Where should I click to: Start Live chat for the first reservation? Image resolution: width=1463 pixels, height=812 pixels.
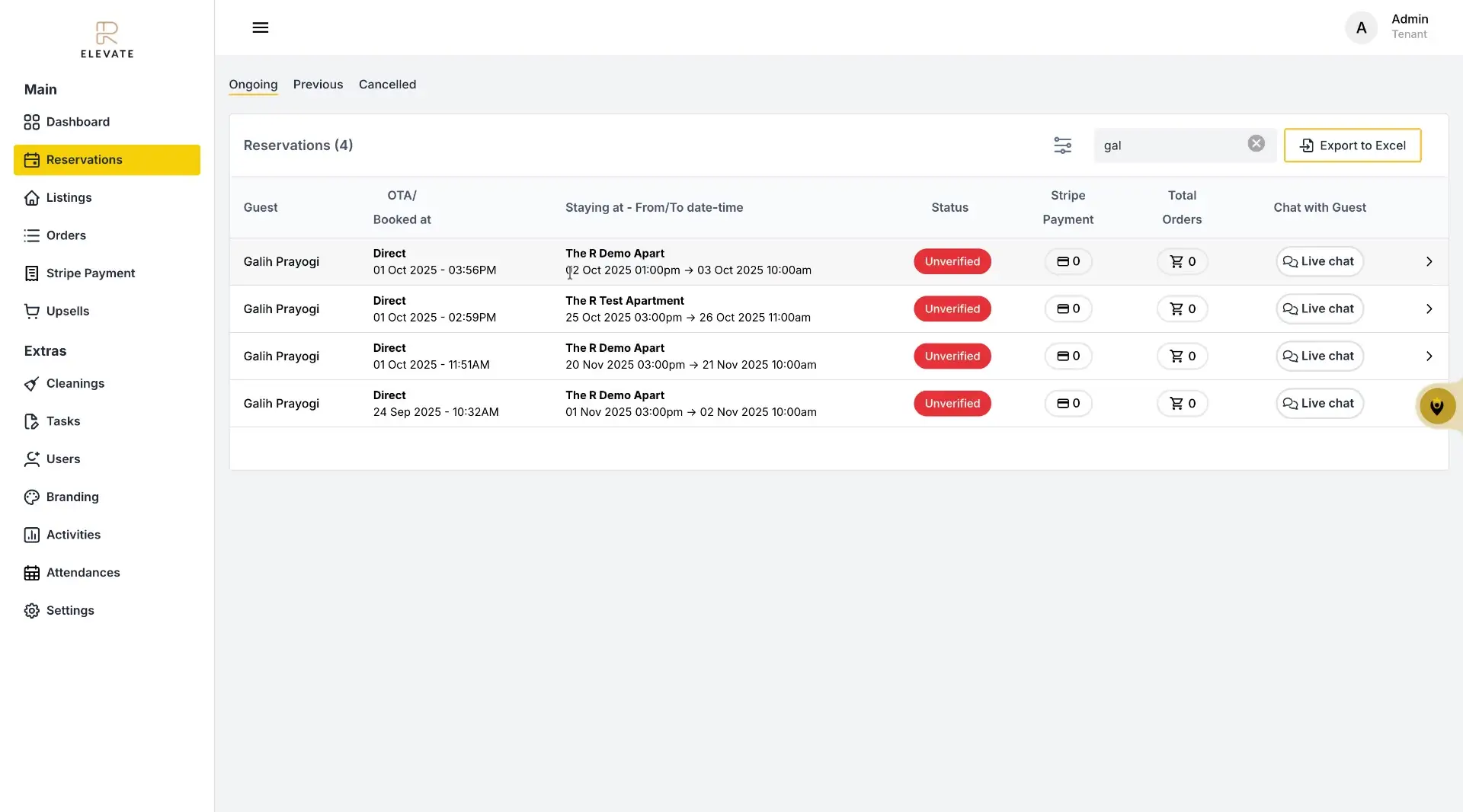click(x=1319, y=261)
